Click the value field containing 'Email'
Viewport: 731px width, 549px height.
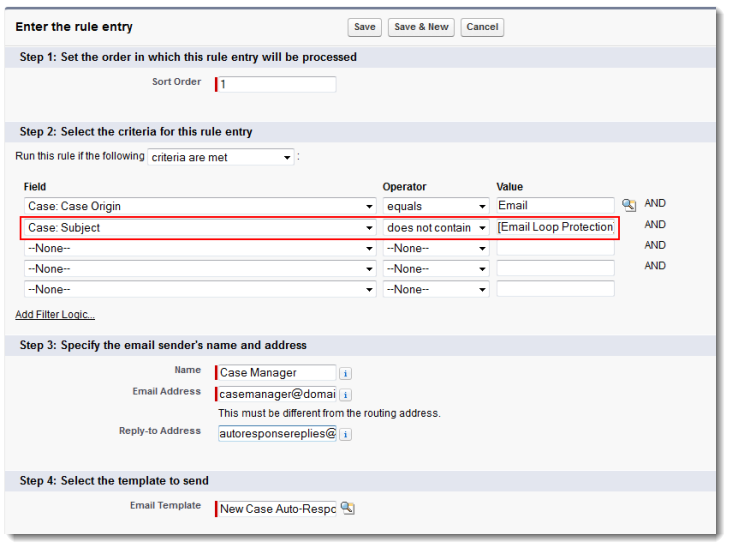(555, 206)
